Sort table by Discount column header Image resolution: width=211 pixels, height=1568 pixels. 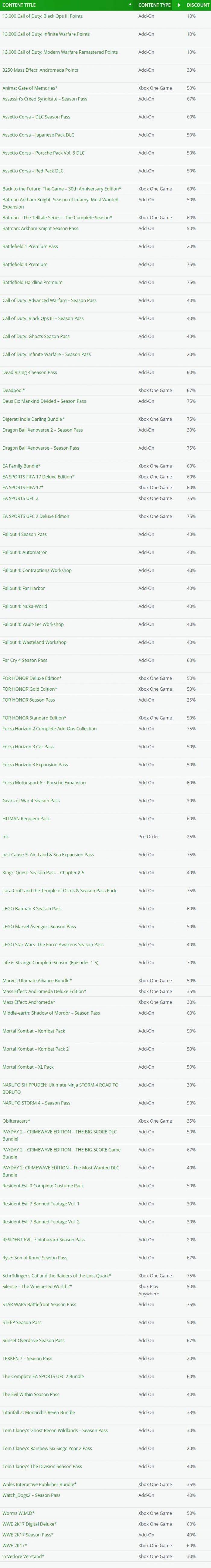tap(198, 5)
